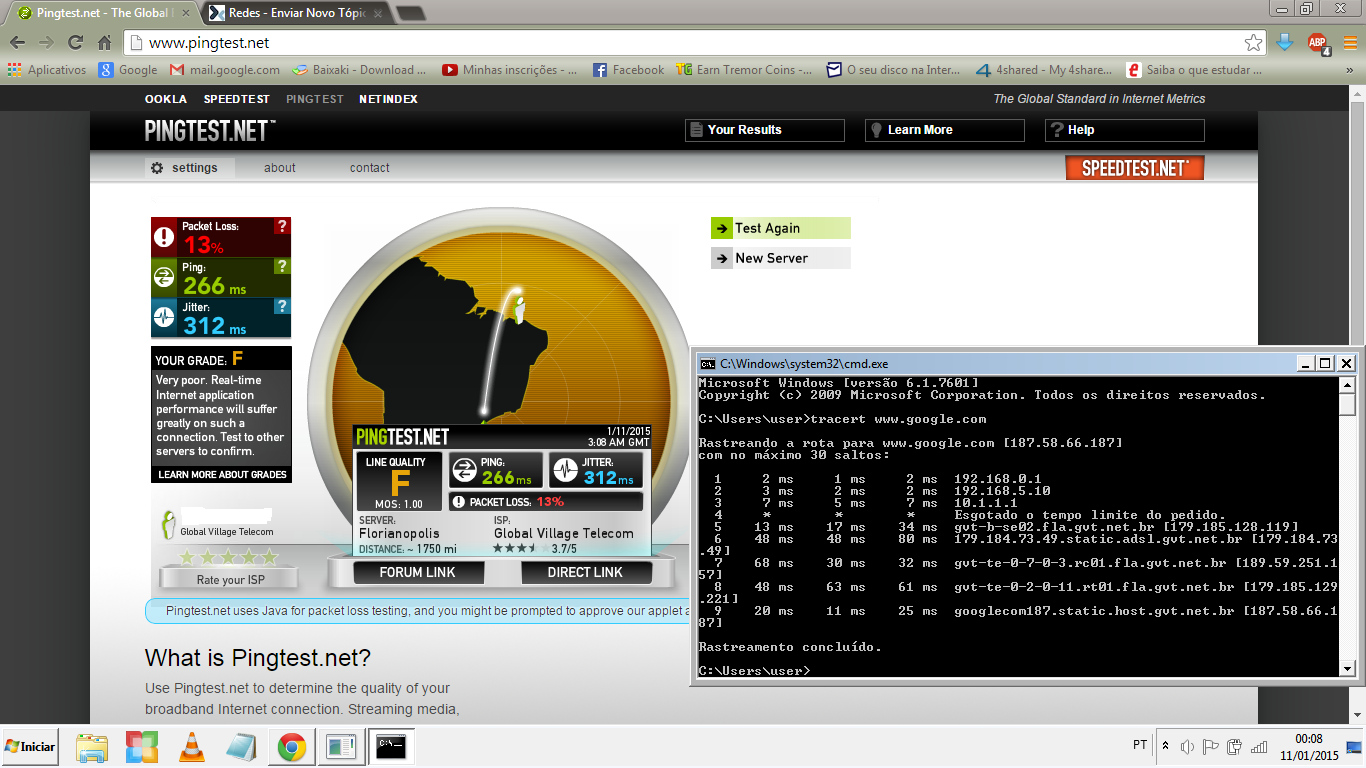Select PINGTEST in the top navigation
This screenshot has height=768, width=1366.
pos(315,99)
